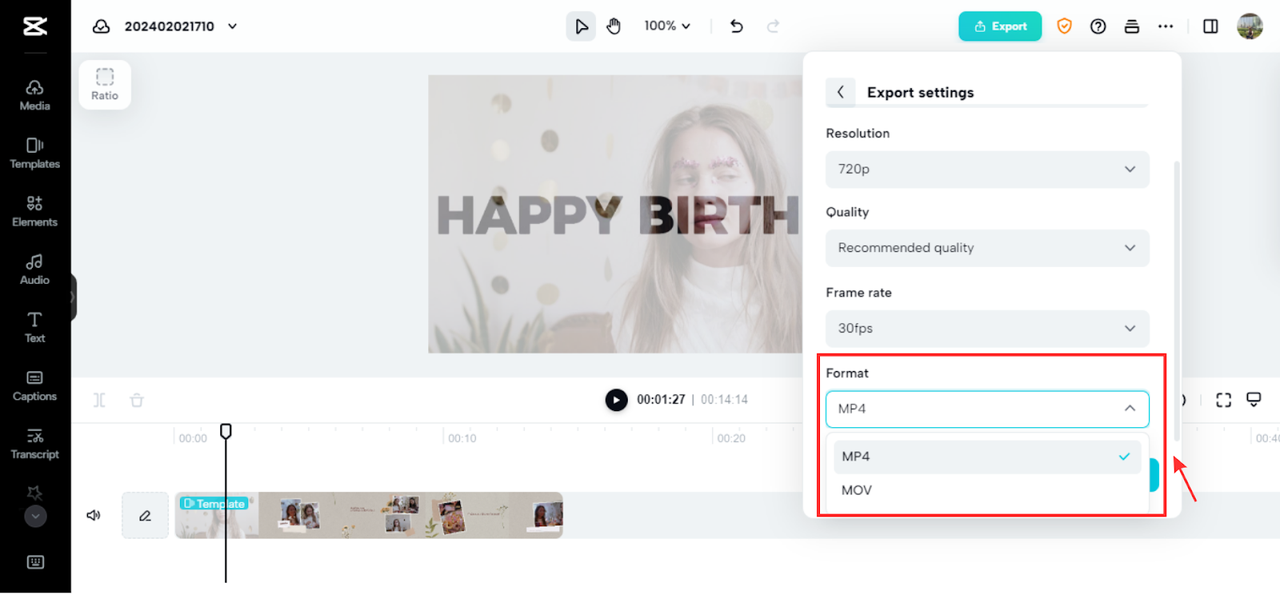This screenshot has width=1280, height=595.
Task: Expand more sidebar tools chevron
Action: coord(35,516)
